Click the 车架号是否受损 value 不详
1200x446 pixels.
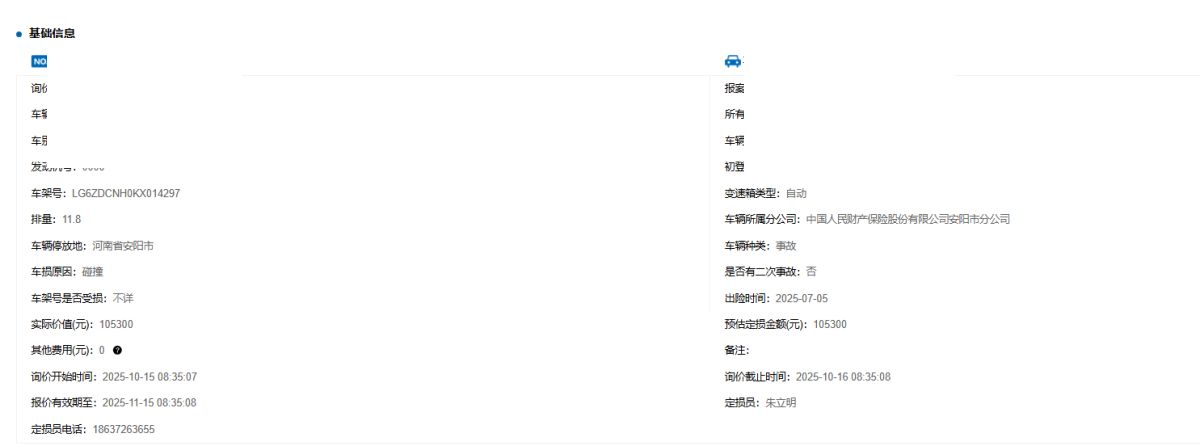(x=122, y=298)
